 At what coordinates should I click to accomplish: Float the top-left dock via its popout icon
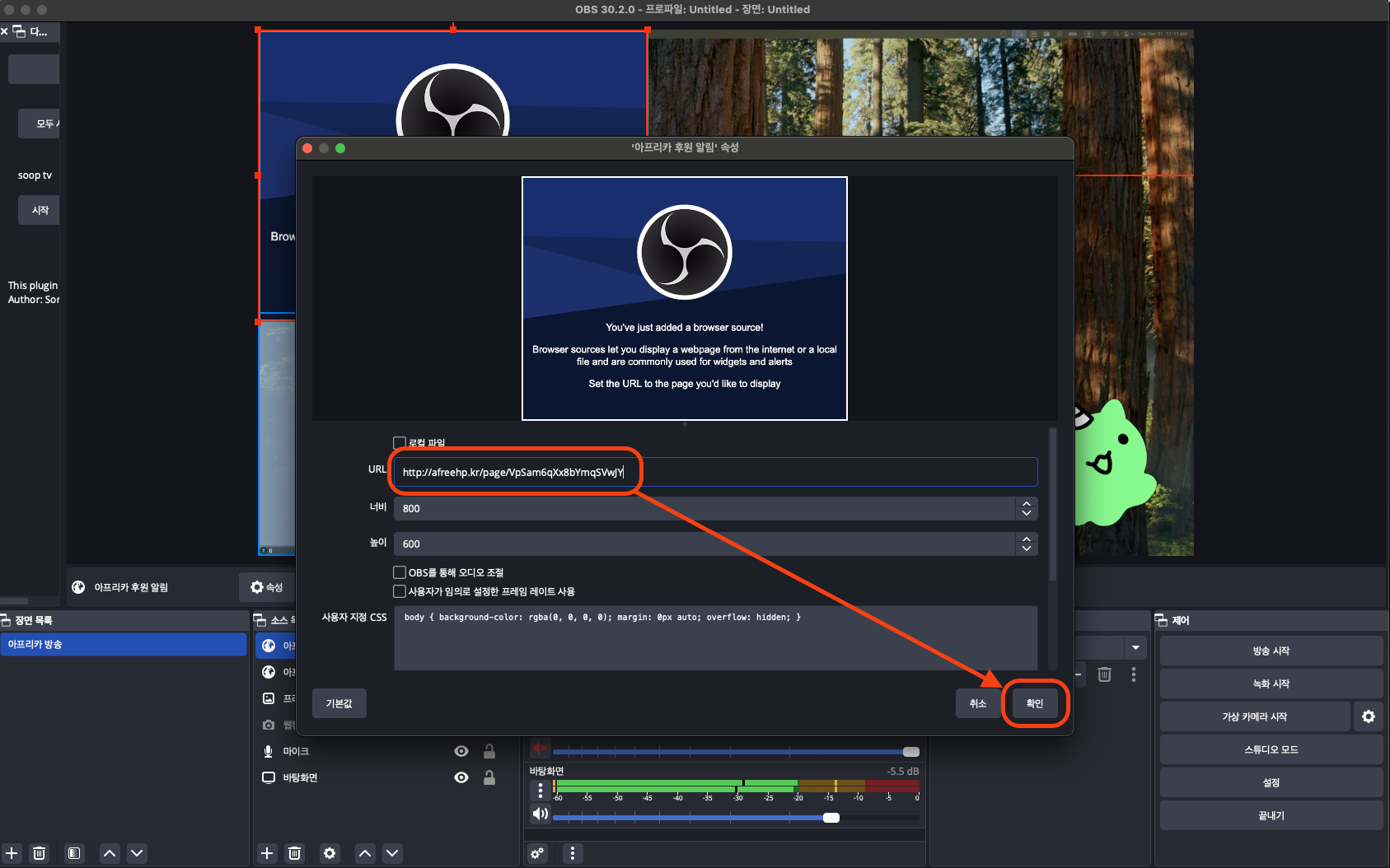19,31
